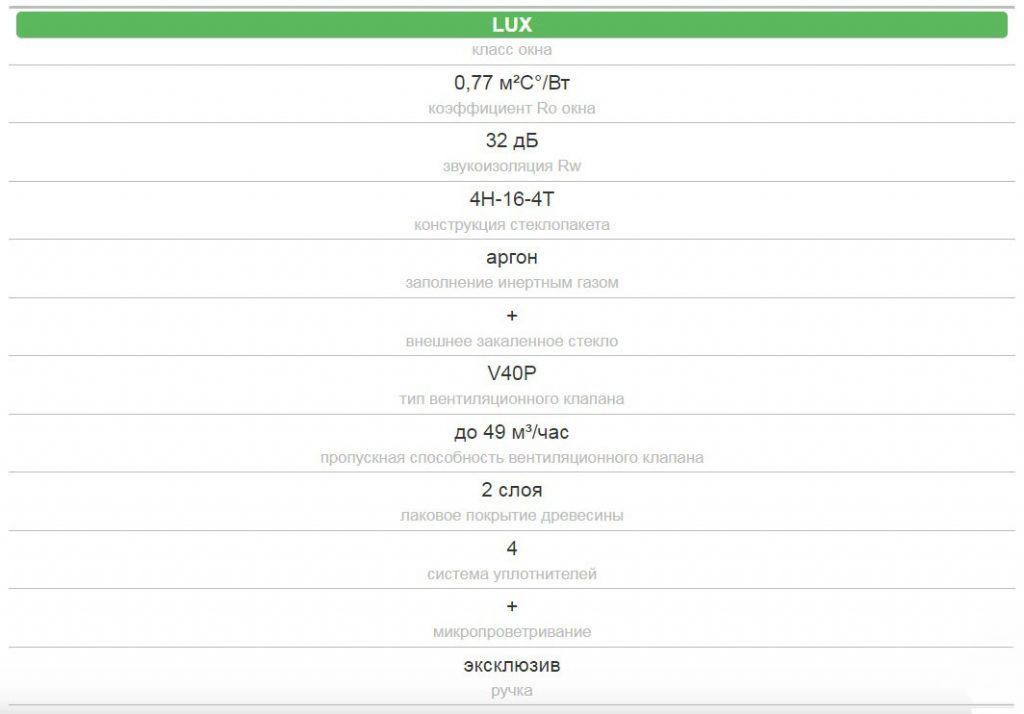Select the 32 дБ sound insulation value
This screenshot has width=1024, height=714.
pyautogui.click(x=512, y=141)
